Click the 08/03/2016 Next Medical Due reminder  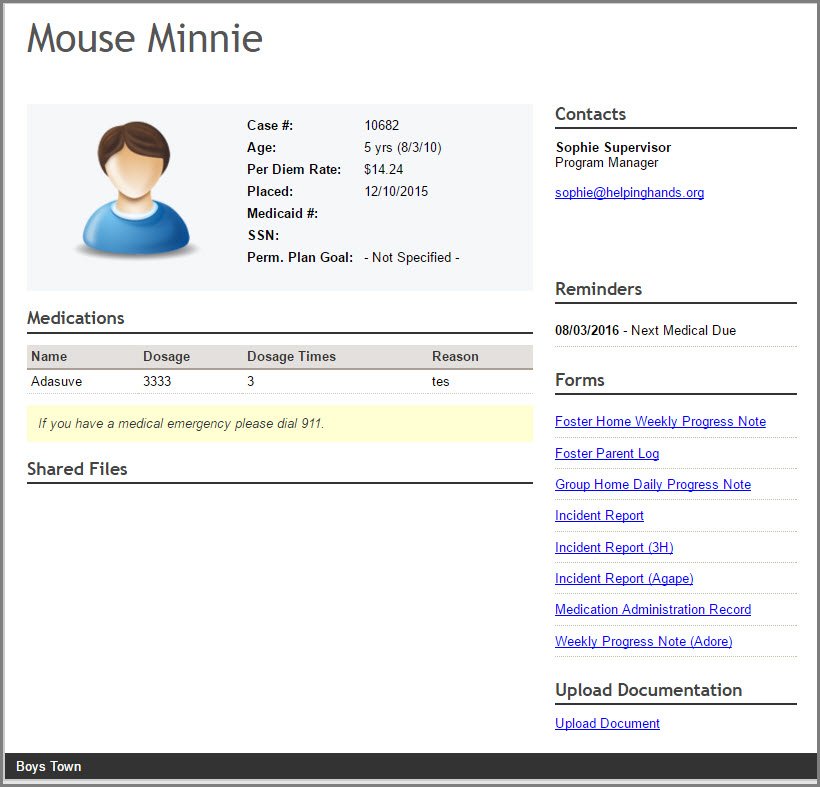click(x=645, y=330)
